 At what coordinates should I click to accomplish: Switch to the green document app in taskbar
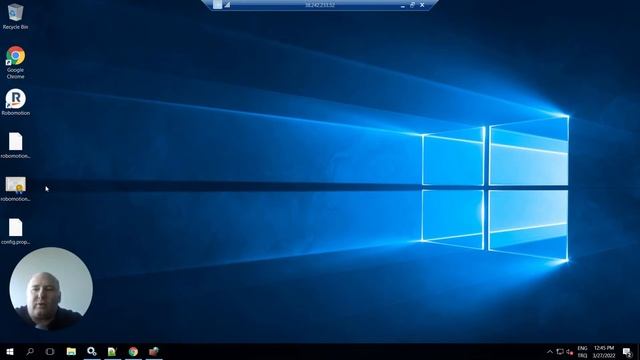(112, 351)
